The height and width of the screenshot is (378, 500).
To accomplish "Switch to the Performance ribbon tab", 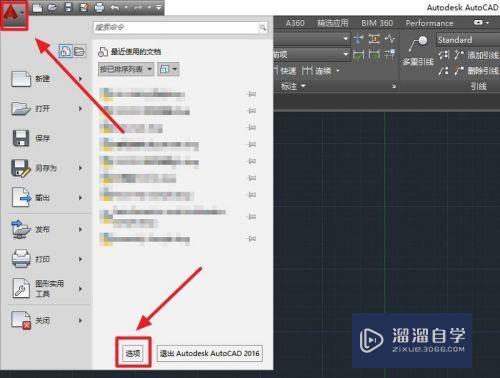I will (x=429, y=23).
